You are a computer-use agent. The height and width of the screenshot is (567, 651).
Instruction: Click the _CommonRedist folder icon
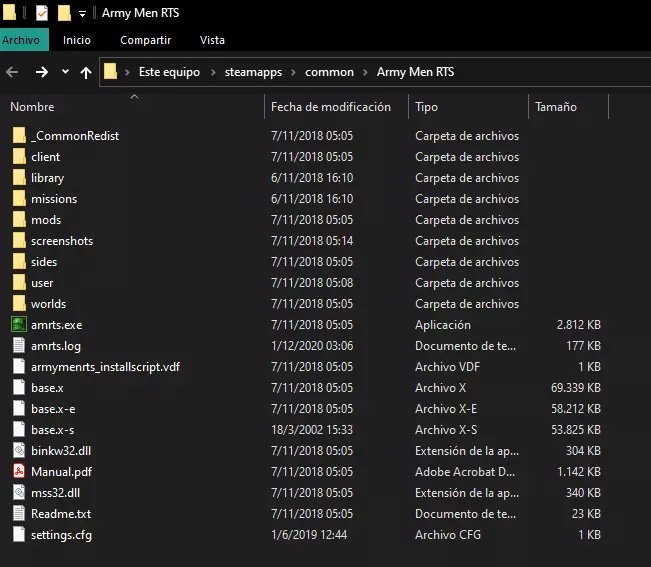pyautogui.click(x=18, y=136)
